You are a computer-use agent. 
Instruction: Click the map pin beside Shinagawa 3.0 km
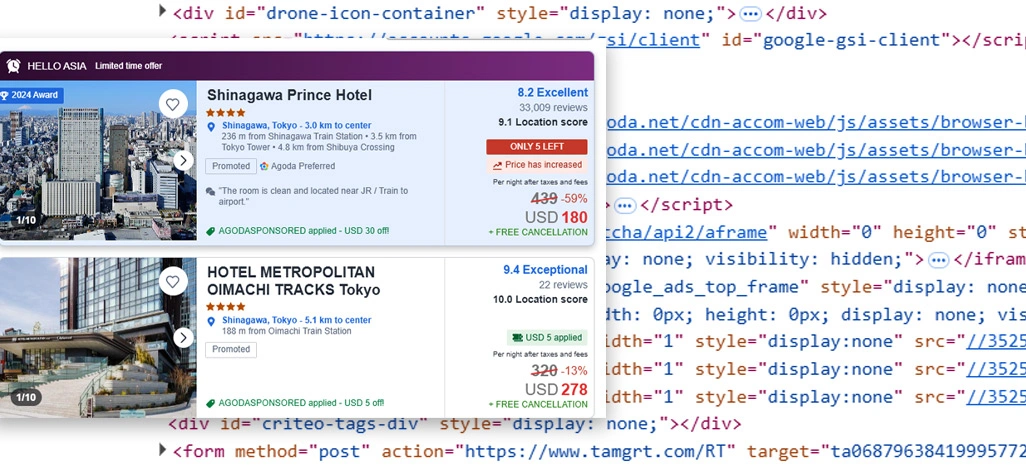(211, 126)
